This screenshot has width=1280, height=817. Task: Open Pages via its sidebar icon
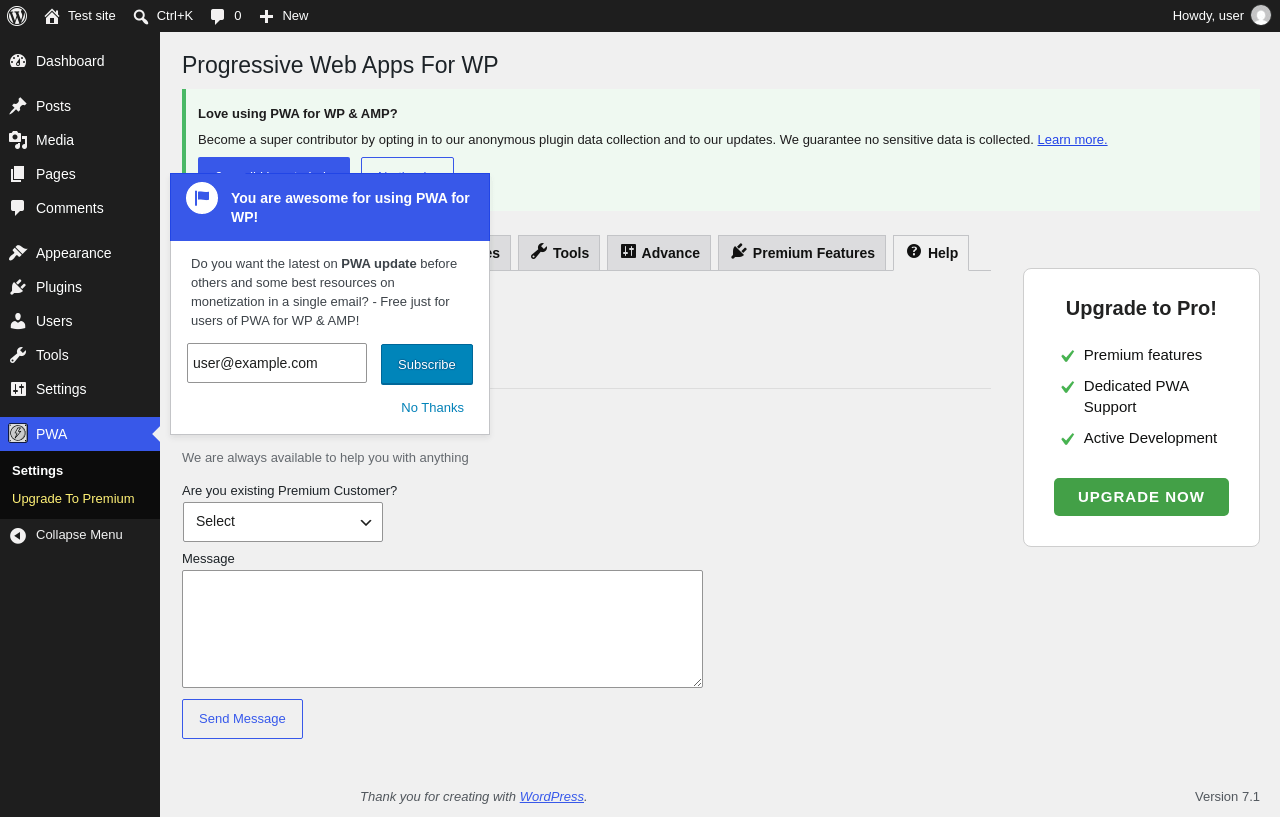click(x=18, y=174)
